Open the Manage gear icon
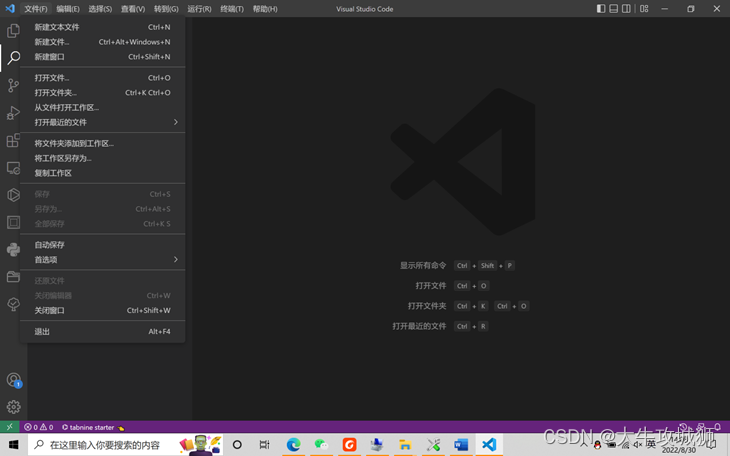Viewport: 730px width, 456px height. coord(14,407)
